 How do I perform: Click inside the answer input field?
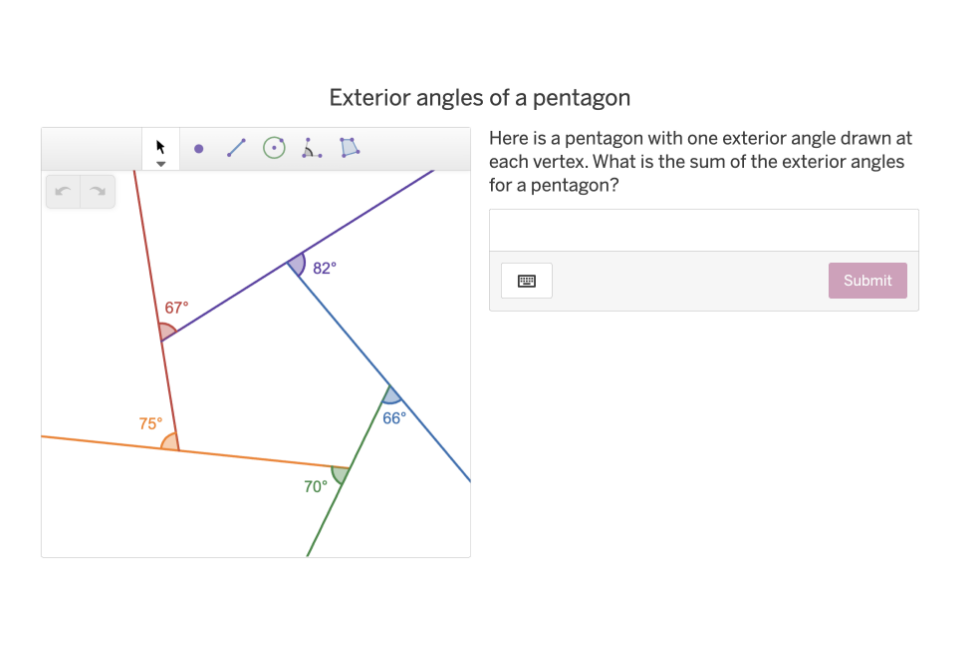(x=703, y=228)
